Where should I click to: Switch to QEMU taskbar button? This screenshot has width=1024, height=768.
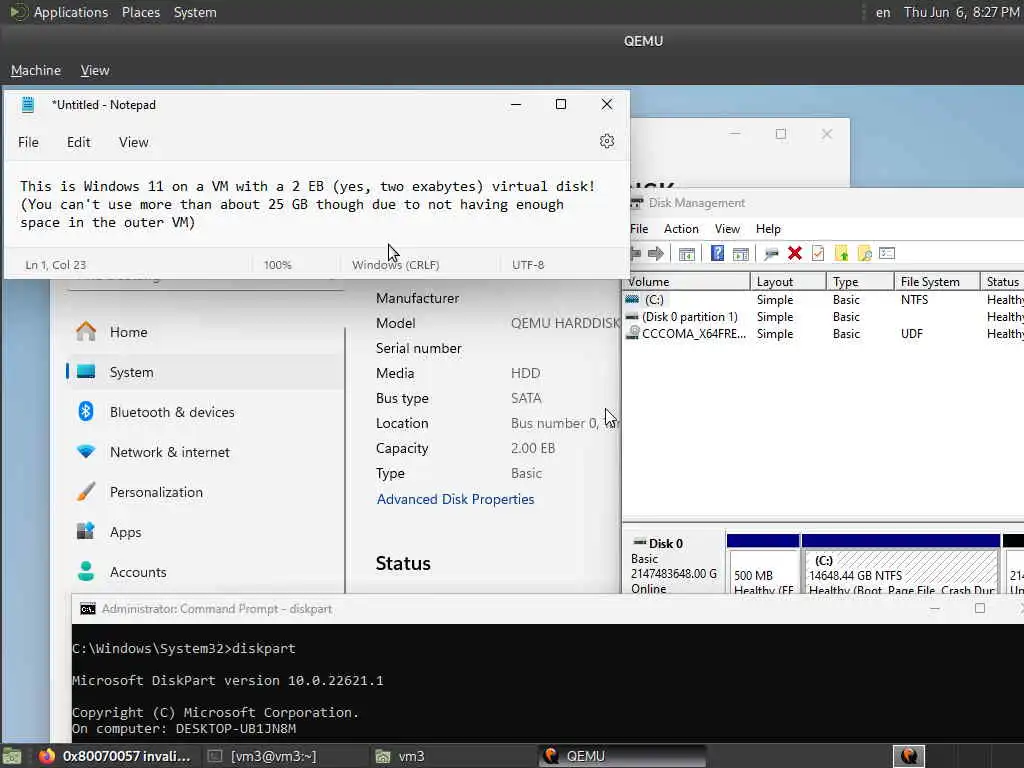[x=622, y=756]
